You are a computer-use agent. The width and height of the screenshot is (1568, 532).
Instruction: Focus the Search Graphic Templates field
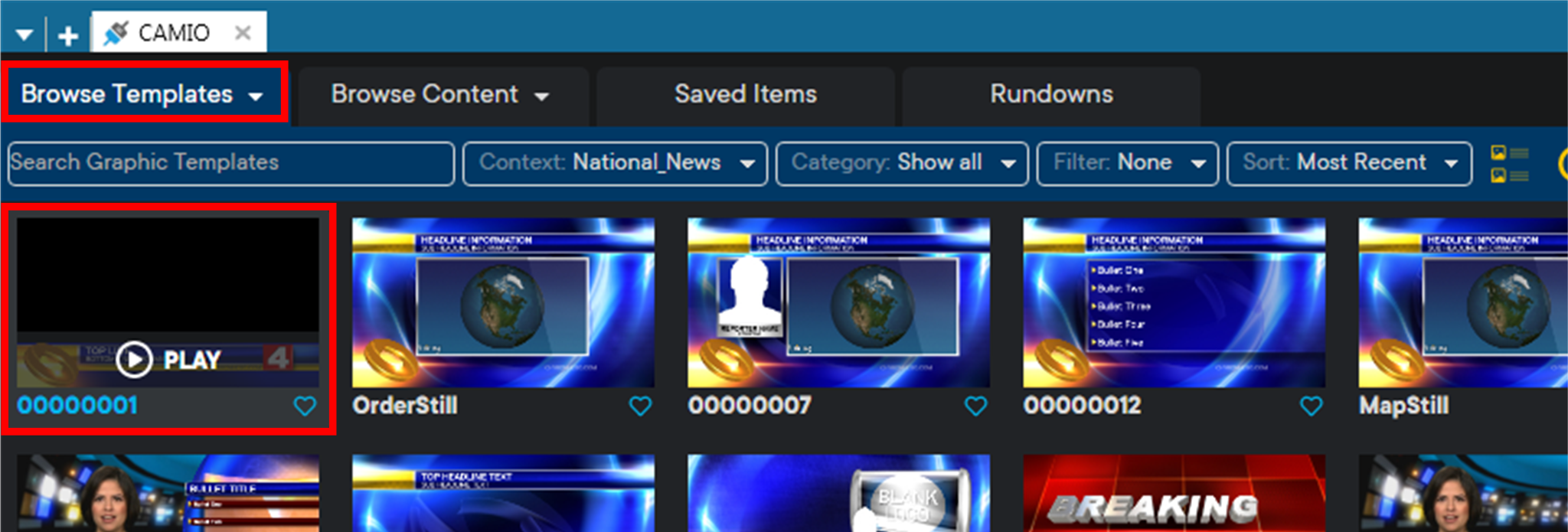click(x=231, y=163)
